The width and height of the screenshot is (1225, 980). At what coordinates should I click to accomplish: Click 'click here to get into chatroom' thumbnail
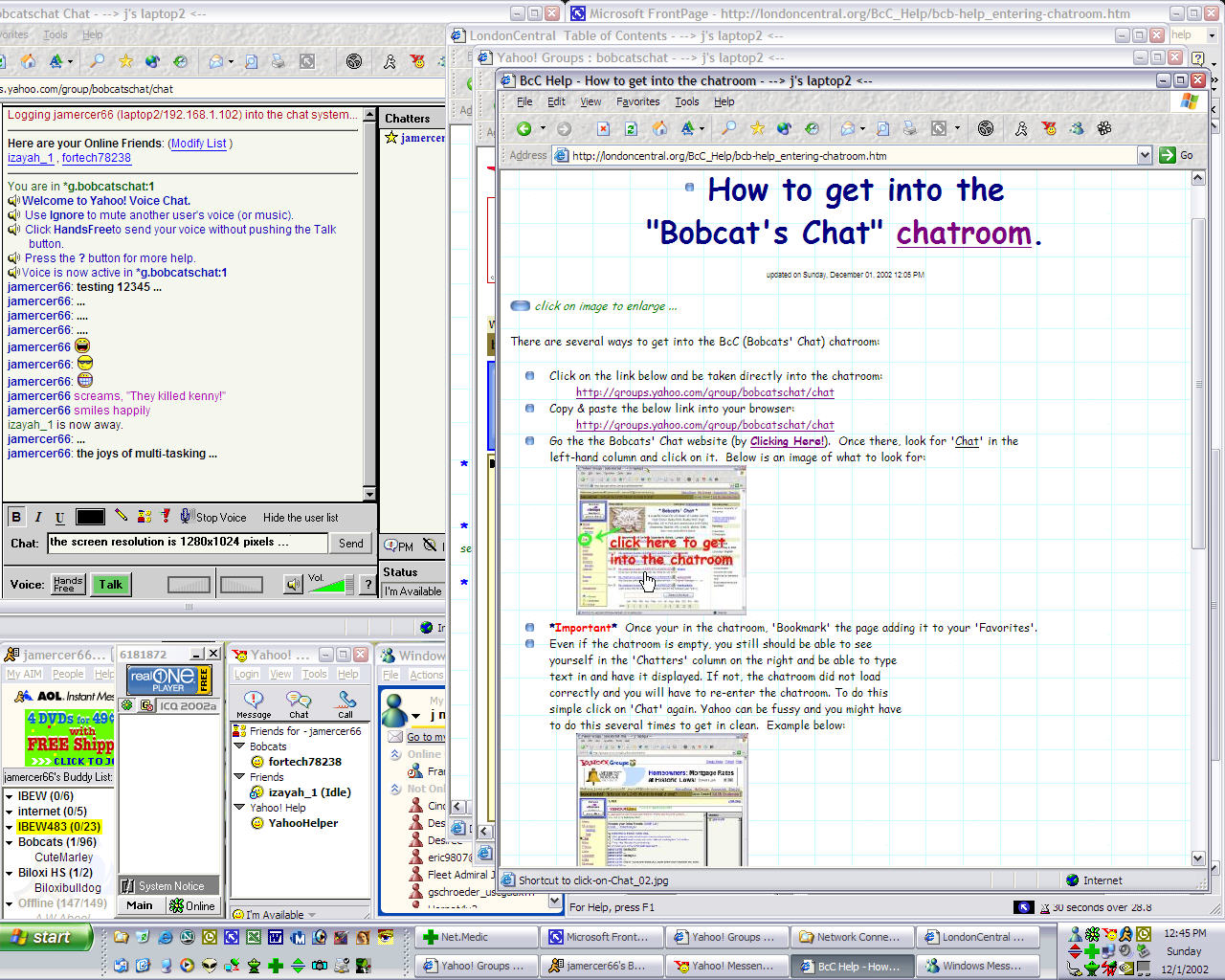tap(661, 541)
